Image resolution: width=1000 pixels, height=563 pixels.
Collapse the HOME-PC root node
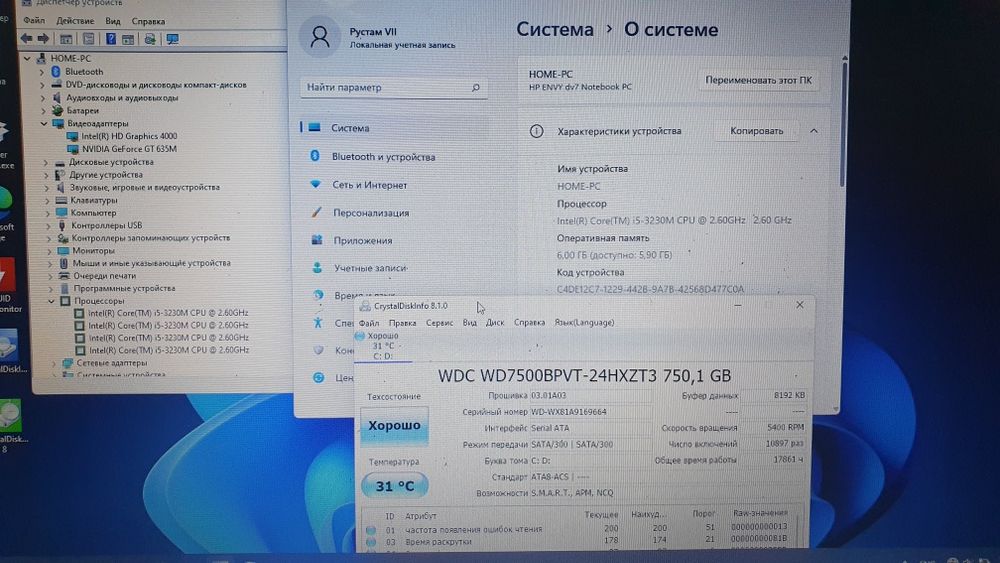pyautogui.click(x=27, y=58)
